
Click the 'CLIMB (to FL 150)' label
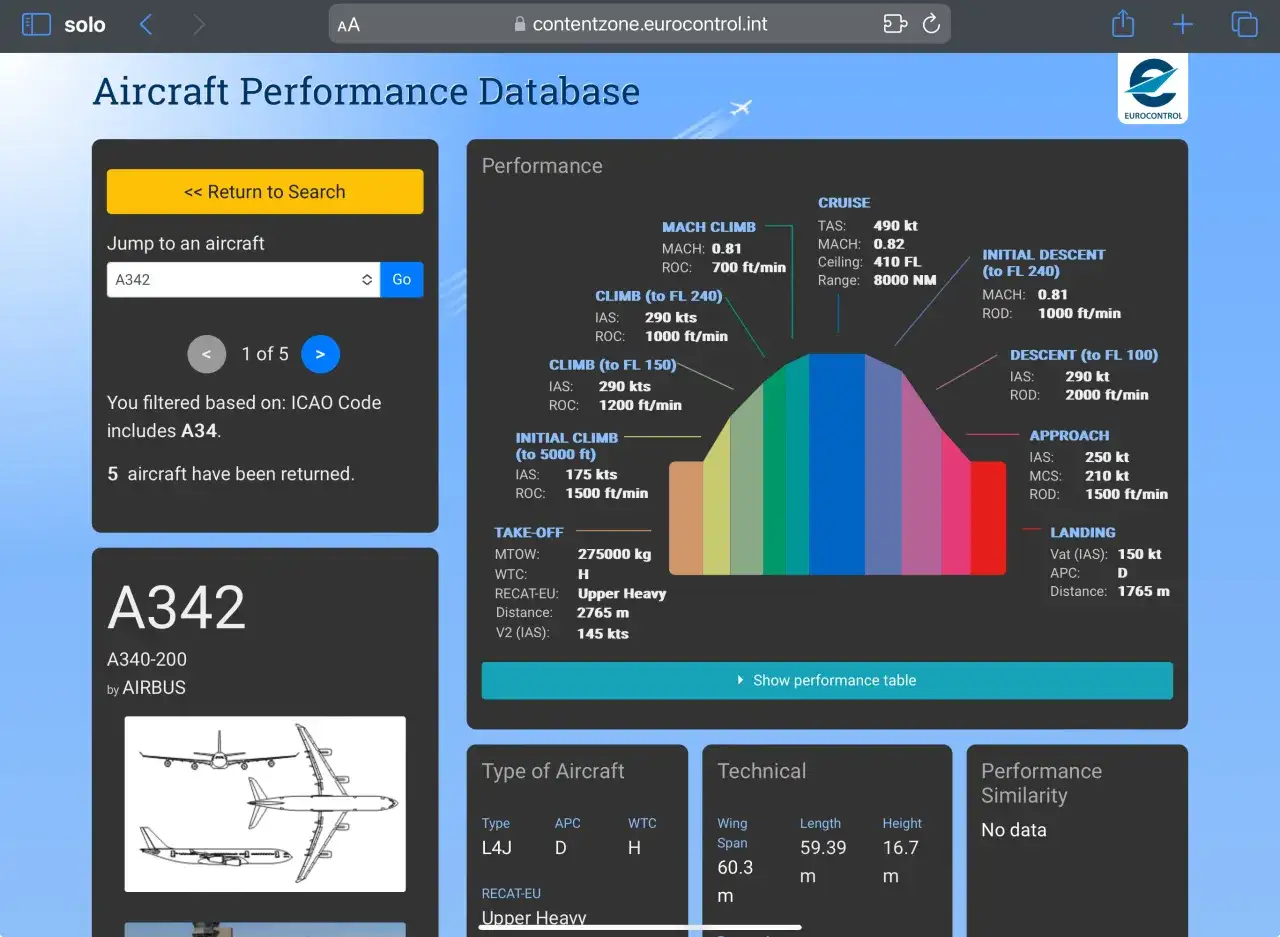613,365
